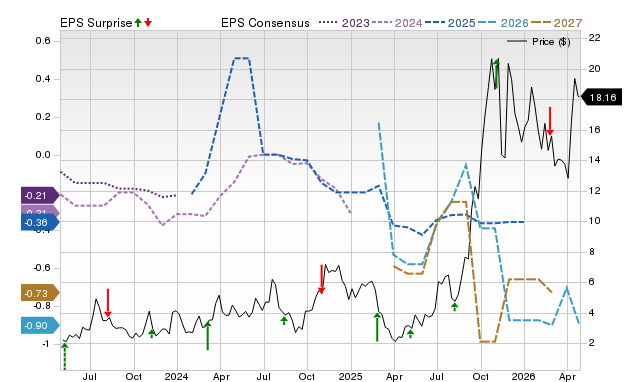
Task: Click the tall green beat arrow in March 2025
Action: click(x=377, y=326)
